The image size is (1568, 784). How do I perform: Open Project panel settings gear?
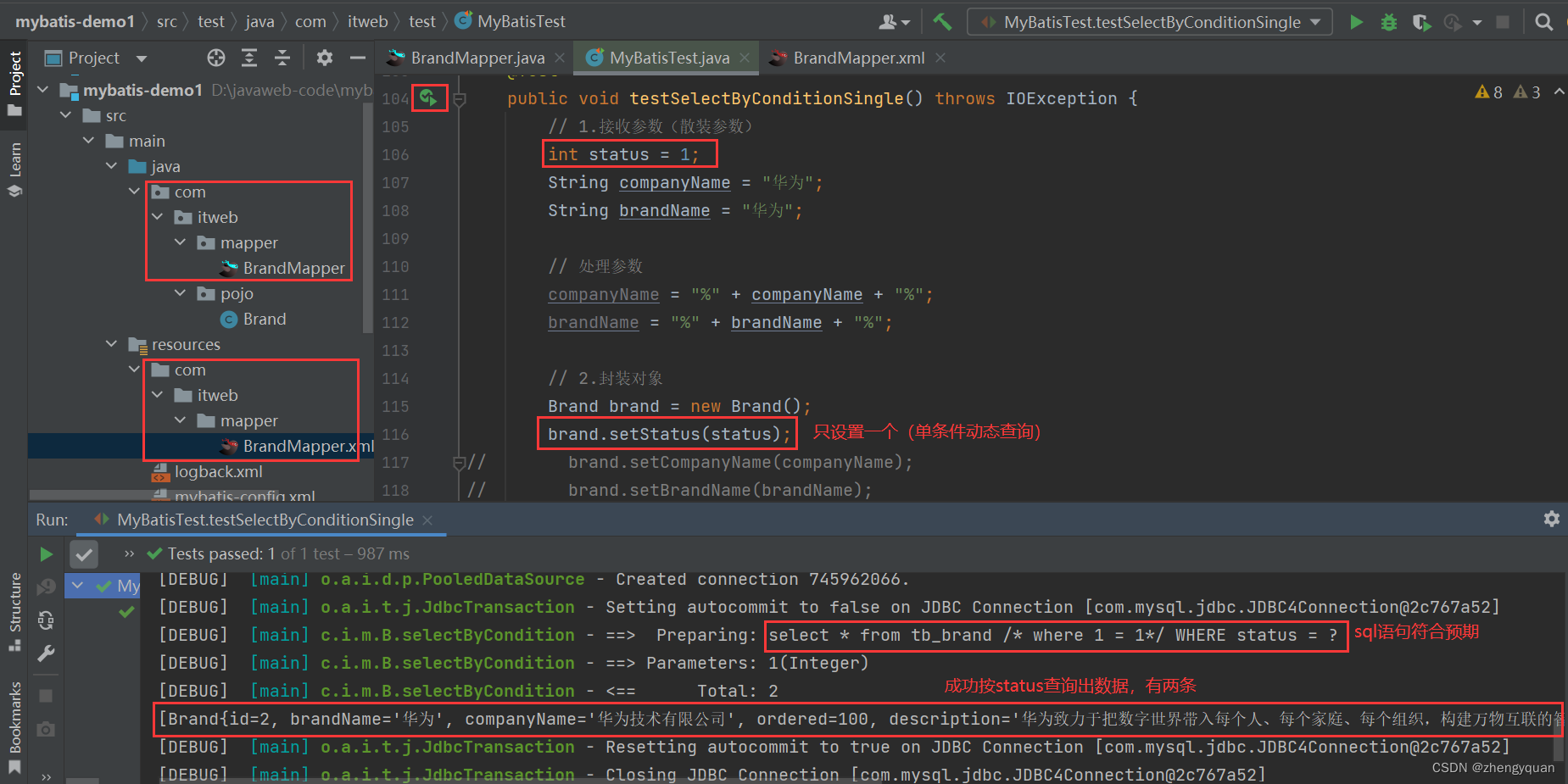point(325,58)
